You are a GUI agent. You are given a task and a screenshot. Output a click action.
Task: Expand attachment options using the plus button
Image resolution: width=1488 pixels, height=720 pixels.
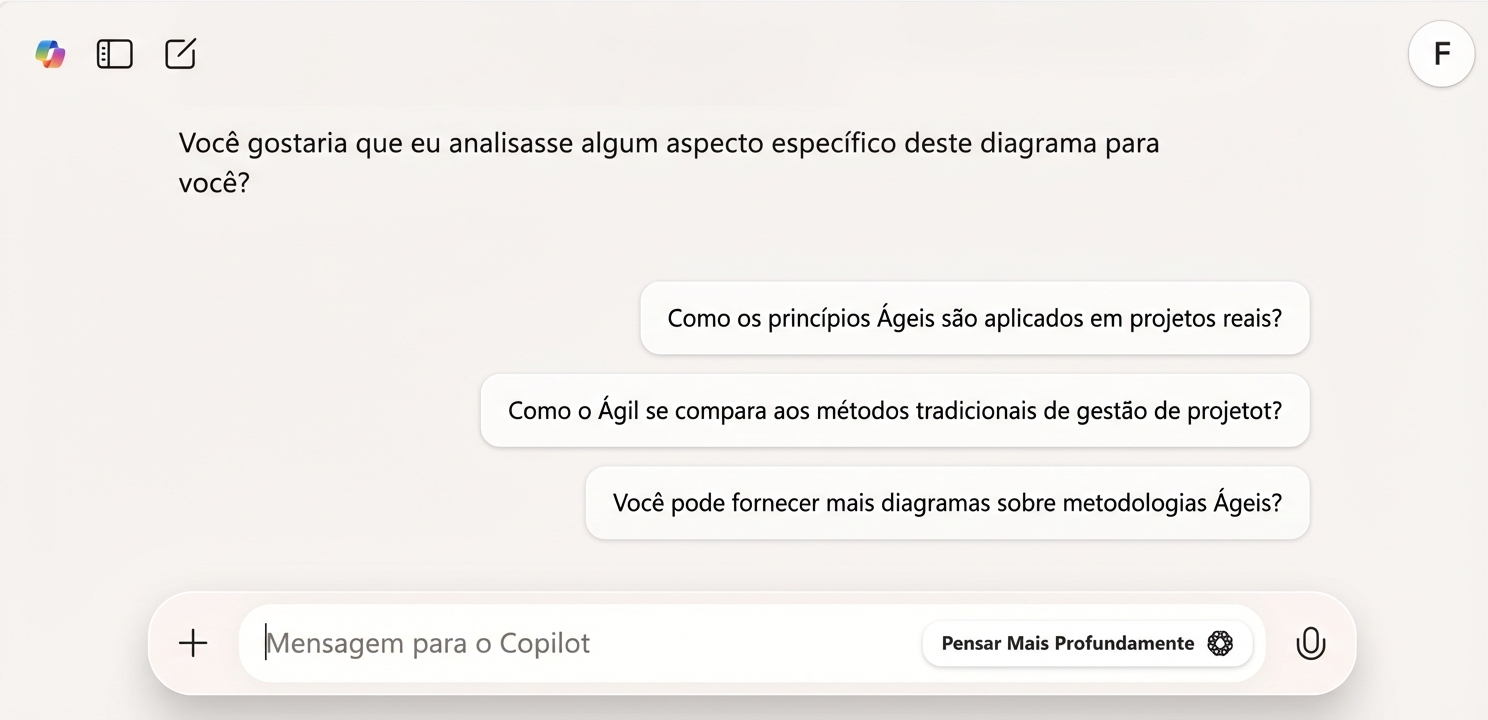tap(191, 643)
